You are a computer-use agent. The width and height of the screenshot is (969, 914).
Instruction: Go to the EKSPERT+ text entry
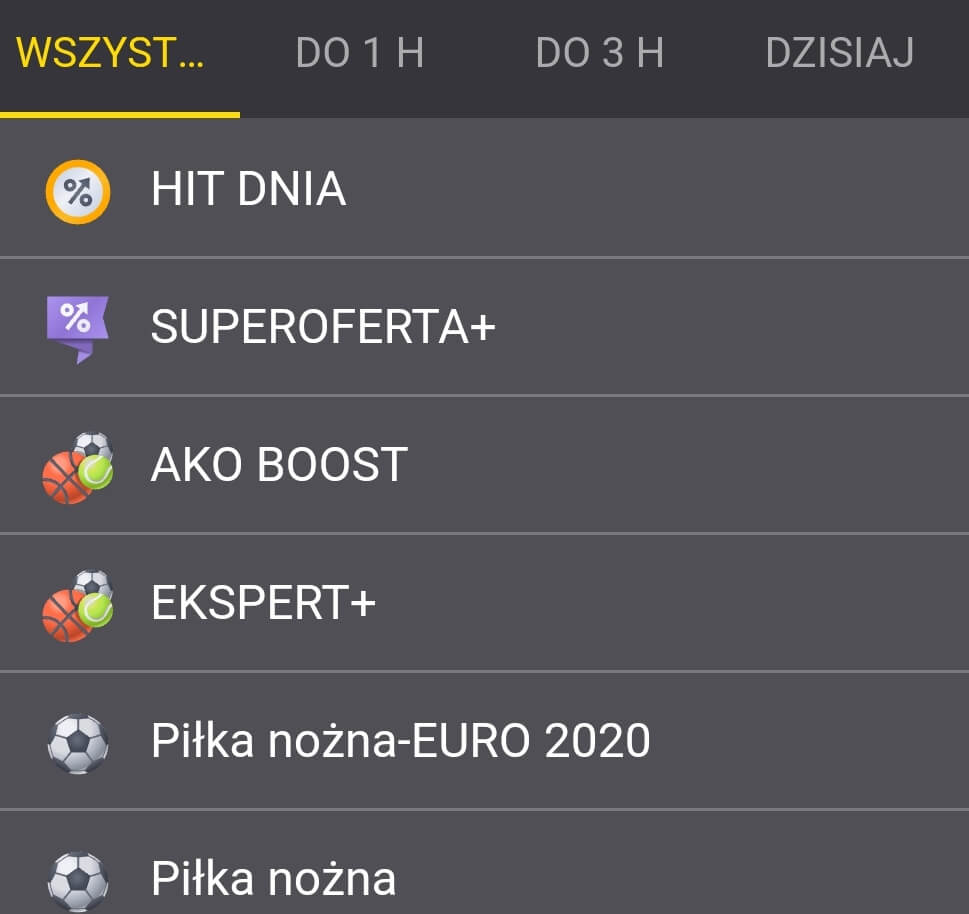coord(263,603)
